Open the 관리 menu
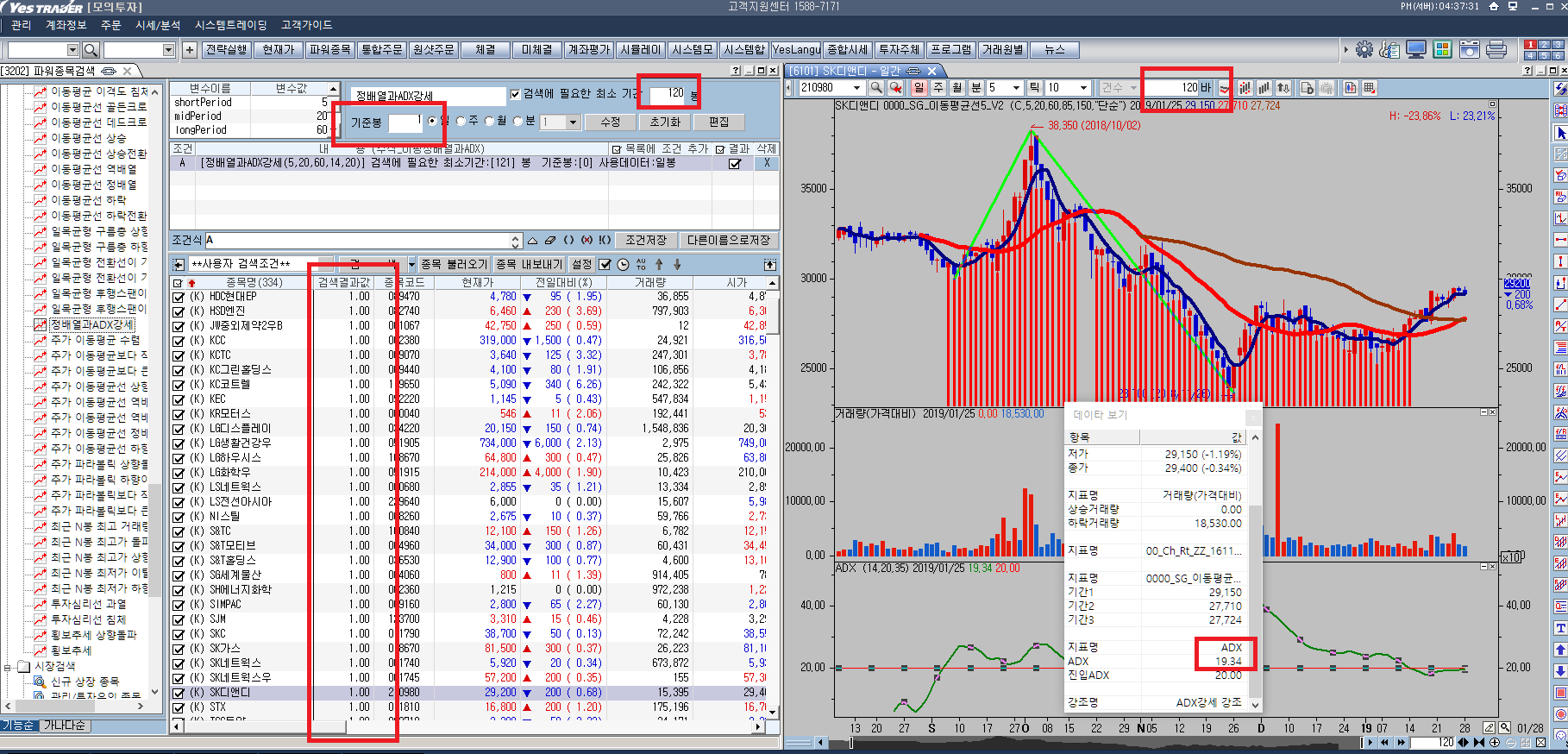Image resolution: width=1568 pixels, height=754 pixels. (21, 25)
